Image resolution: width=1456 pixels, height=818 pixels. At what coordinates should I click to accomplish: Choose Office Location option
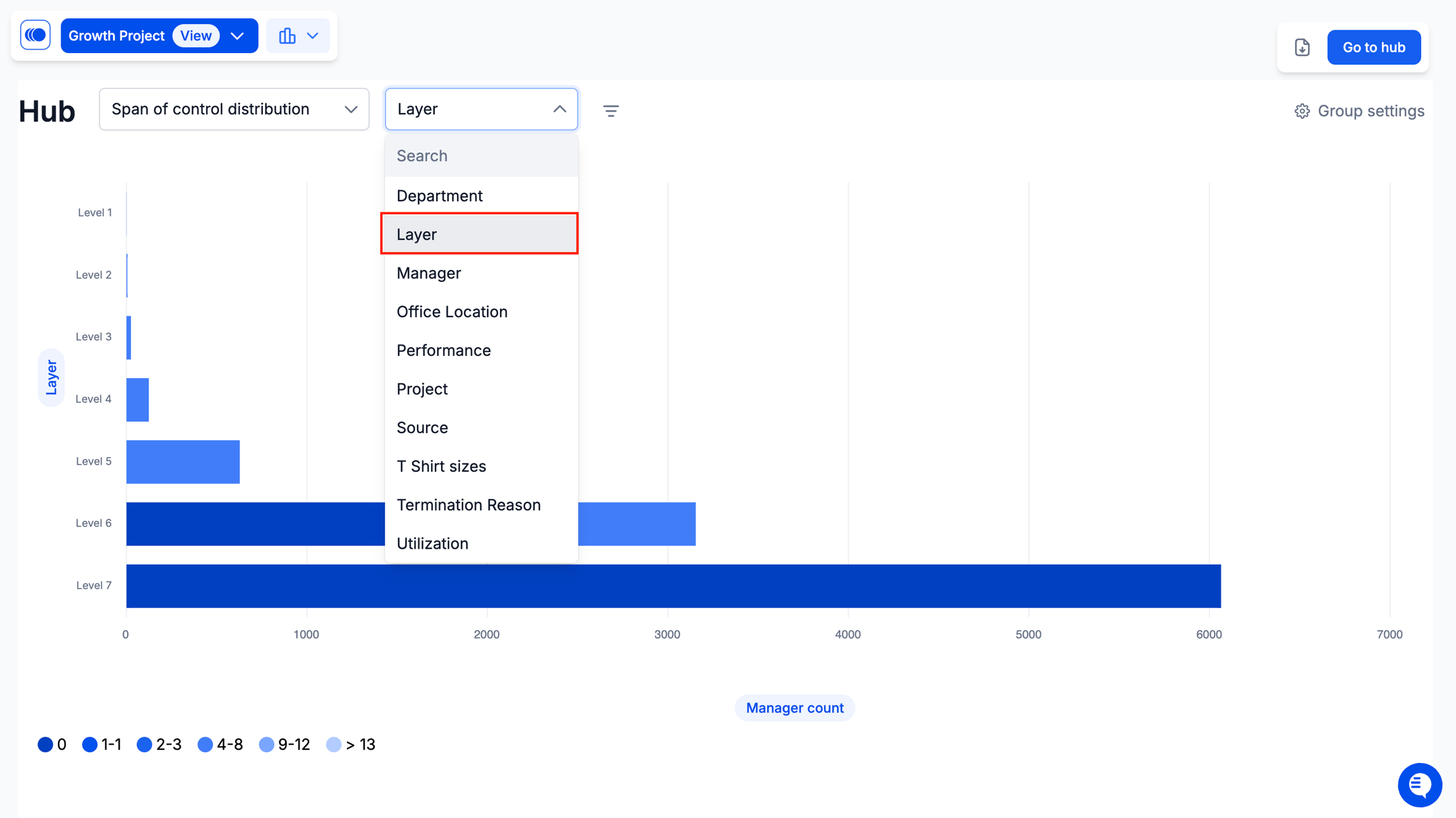click(482, 312)
